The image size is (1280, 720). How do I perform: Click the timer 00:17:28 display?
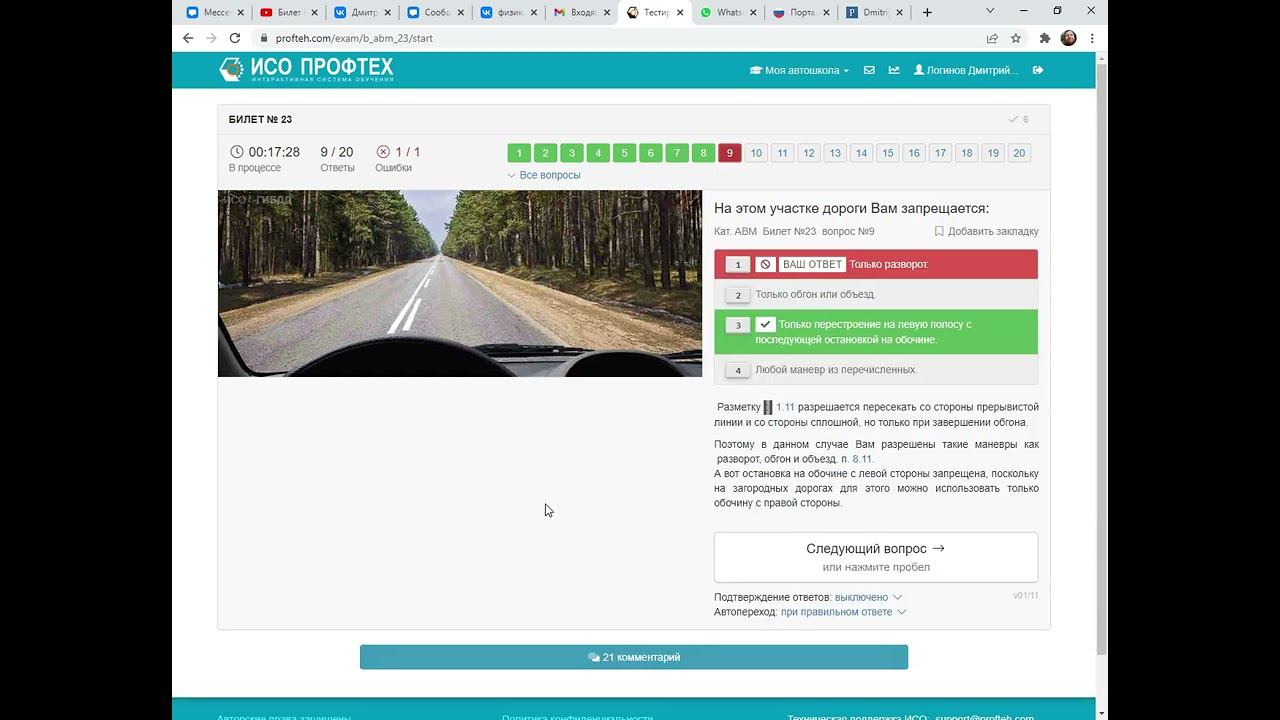point(264,152)
